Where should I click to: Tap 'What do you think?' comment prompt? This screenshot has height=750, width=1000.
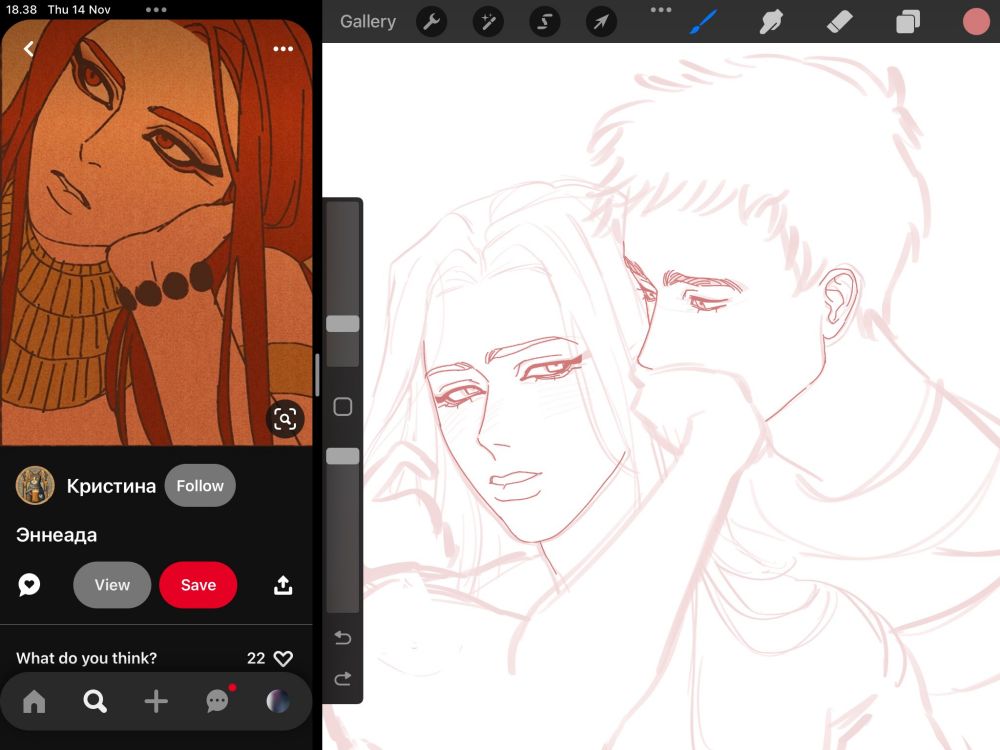click(86, 658)
